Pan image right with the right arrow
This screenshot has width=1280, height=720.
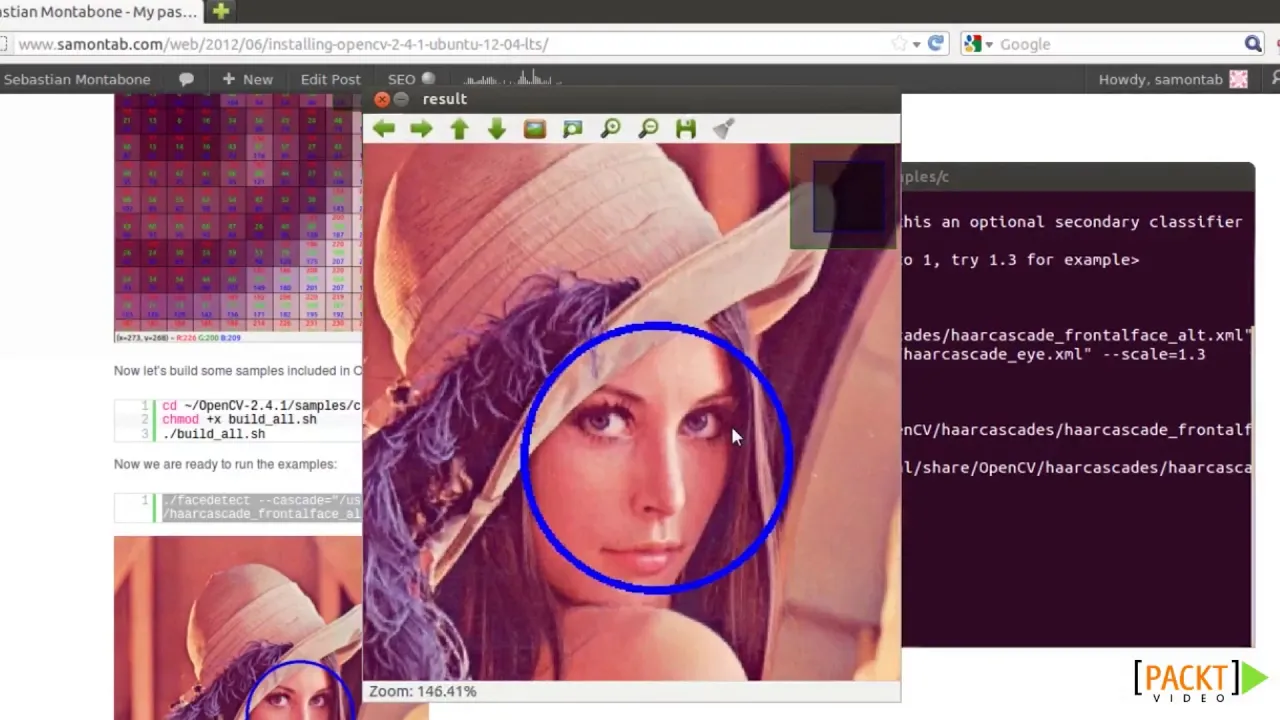(421, 129)
